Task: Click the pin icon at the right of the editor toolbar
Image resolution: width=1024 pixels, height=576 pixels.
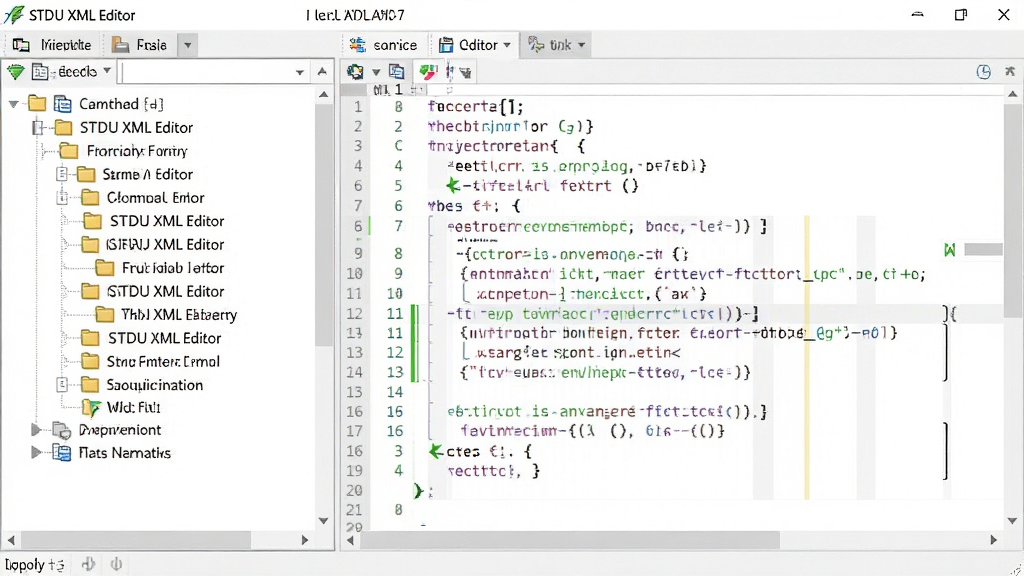Action: coord(1010,71)
